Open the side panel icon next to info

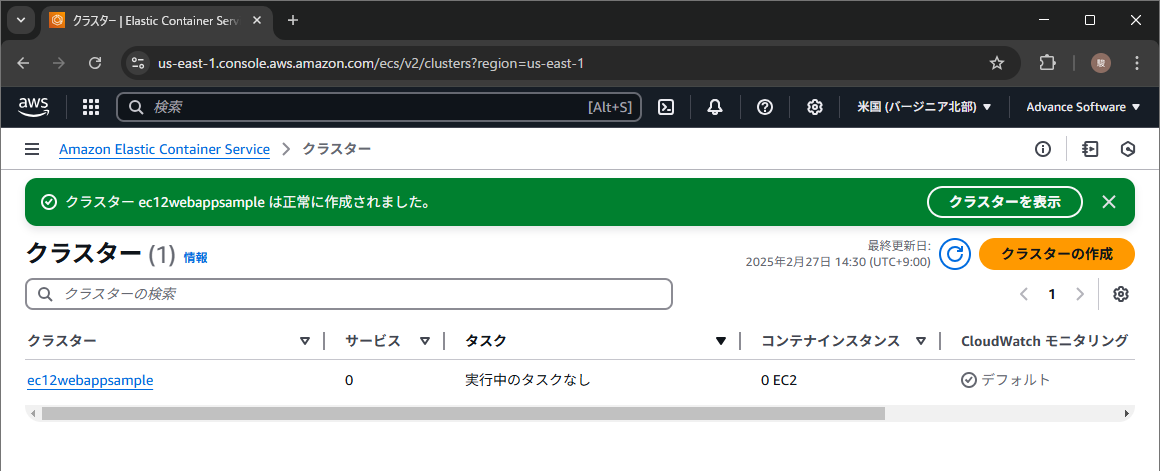click(1089, 149)
